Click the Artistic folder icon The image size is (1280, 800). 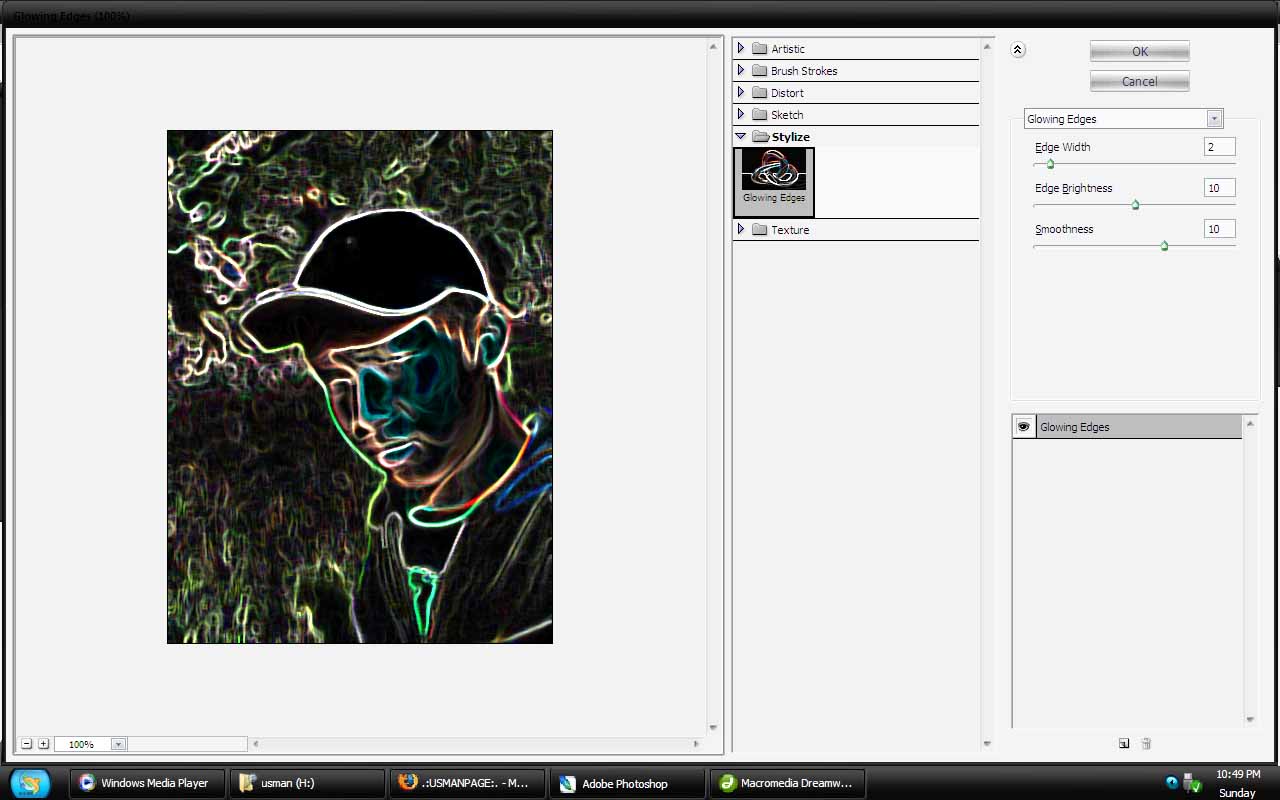click(759, 48)
